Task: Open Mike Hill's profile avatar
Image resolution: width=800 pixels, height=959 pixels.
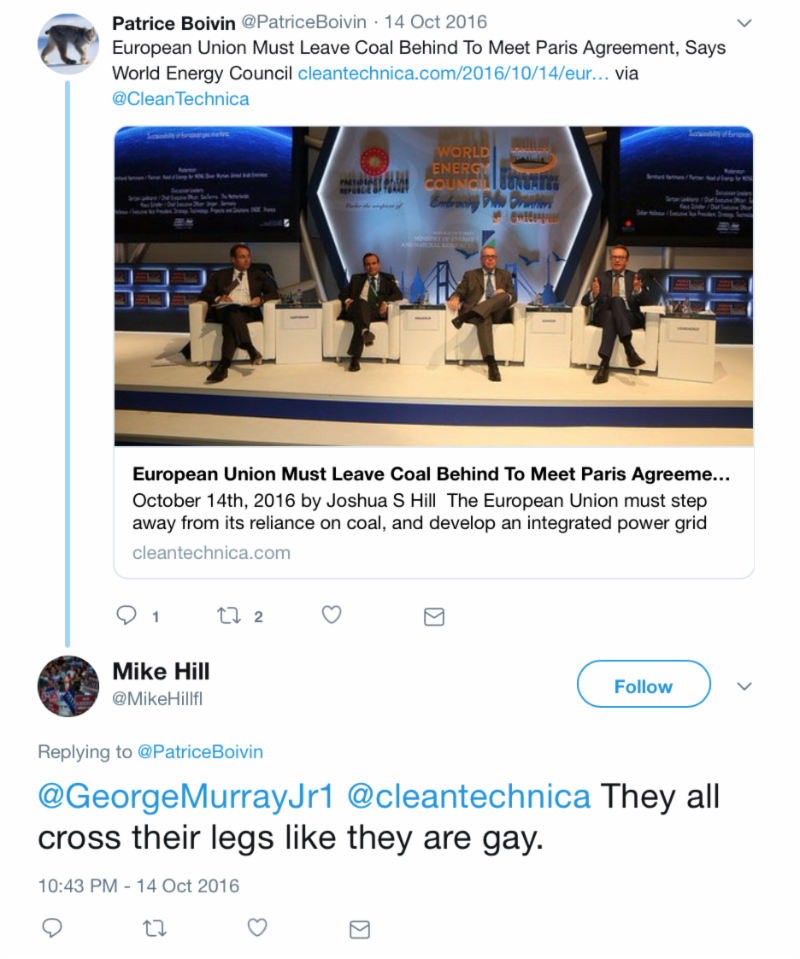Action: coord(68,686)
